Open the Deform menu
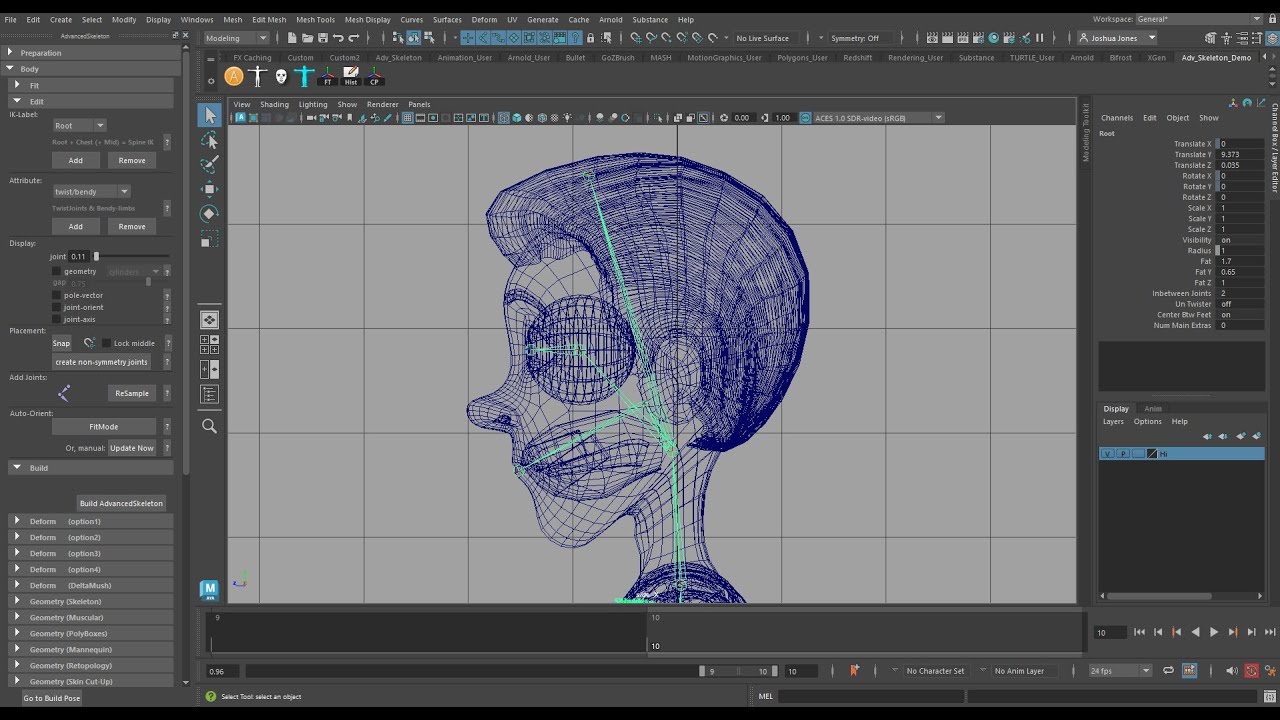 click(x=484, y=19)
